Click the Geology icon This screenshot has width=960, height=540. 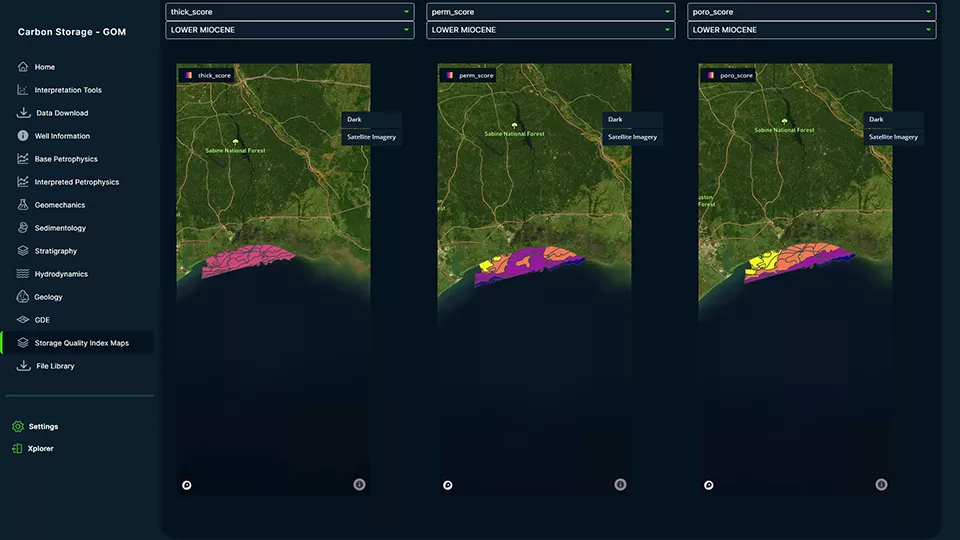(23, 297)
